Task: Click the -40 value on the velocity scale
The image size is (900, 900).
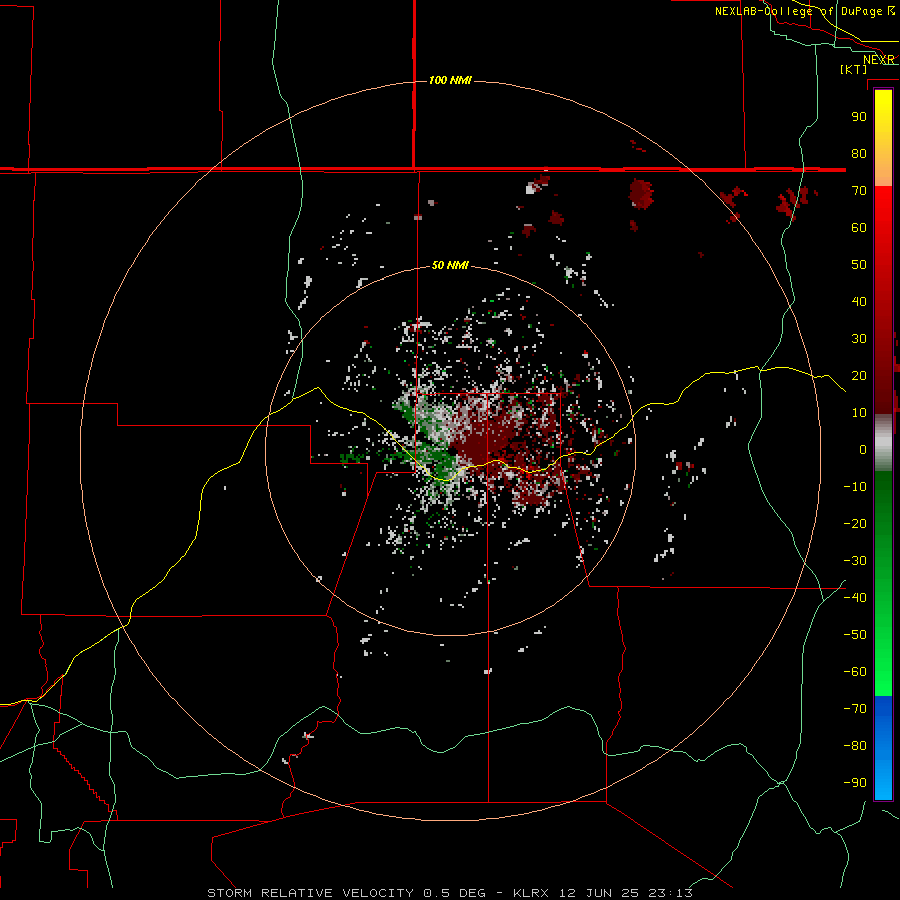Action: [855, 598]
